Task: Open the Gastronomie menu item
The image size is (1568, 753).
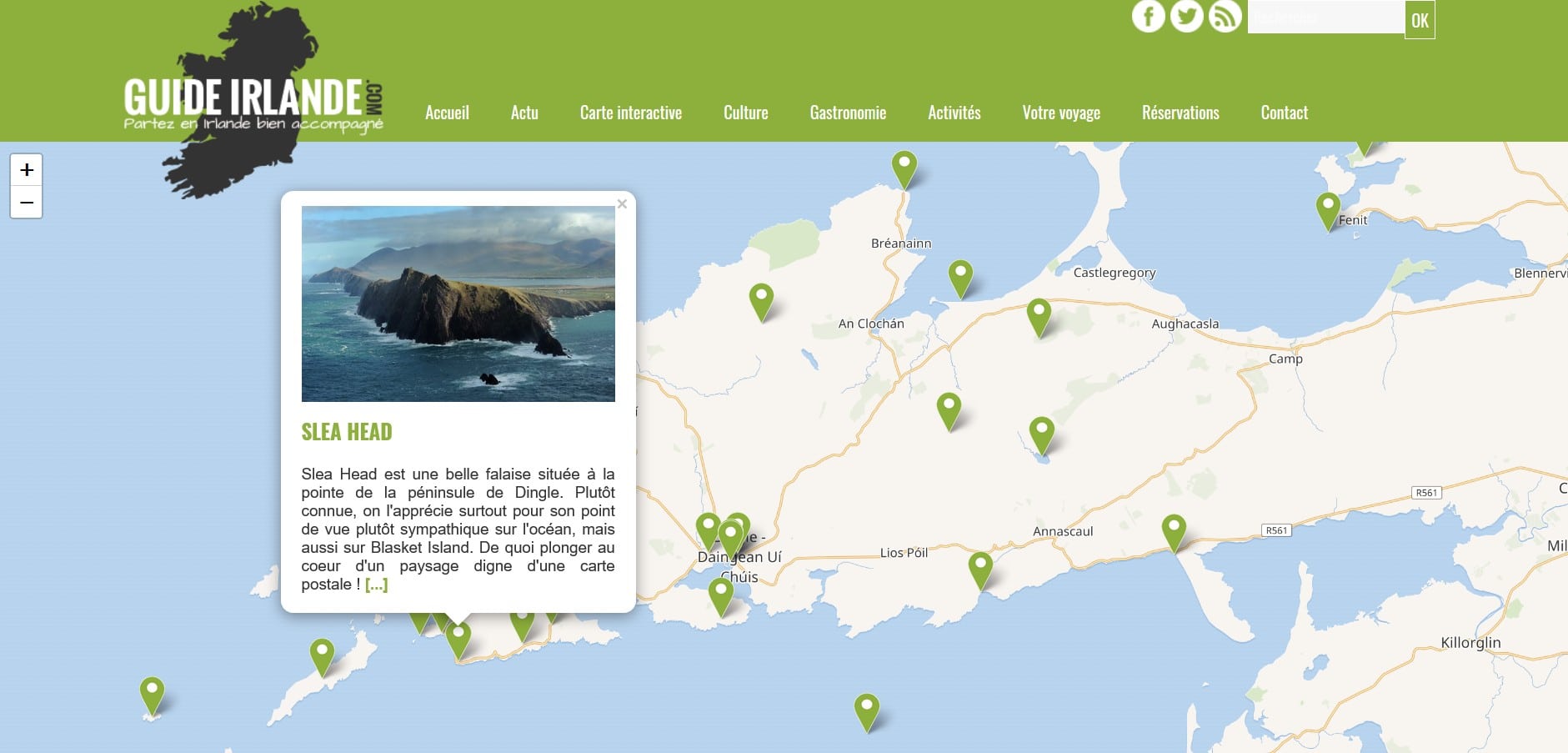Action: (847, 113)
